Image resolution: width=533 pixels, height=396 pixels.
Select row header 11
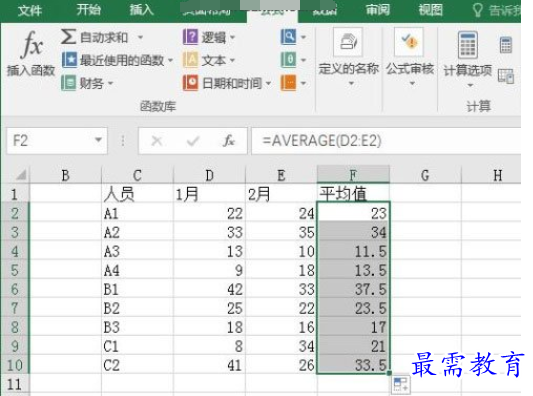pos(15,384)
